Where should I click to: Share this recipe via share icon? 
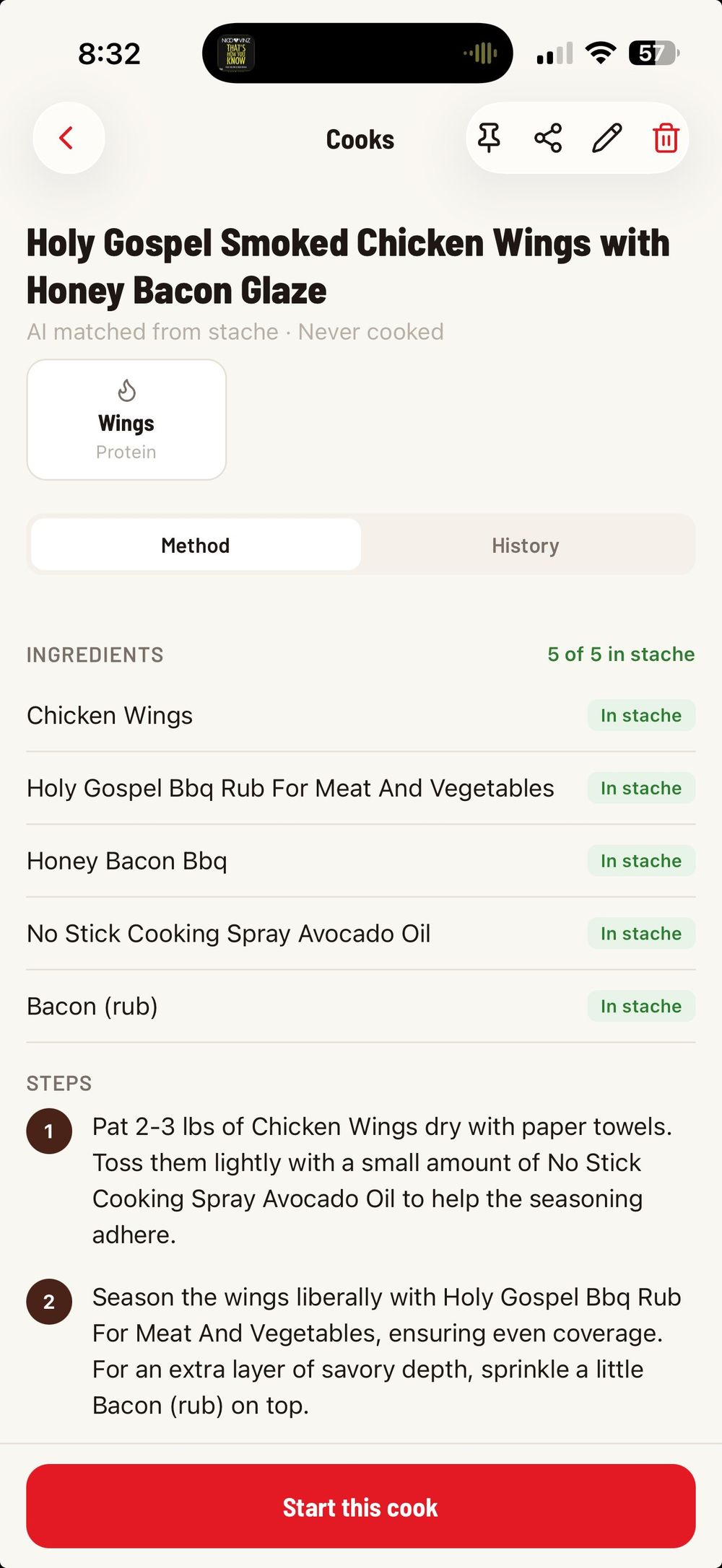pos(548,138)
